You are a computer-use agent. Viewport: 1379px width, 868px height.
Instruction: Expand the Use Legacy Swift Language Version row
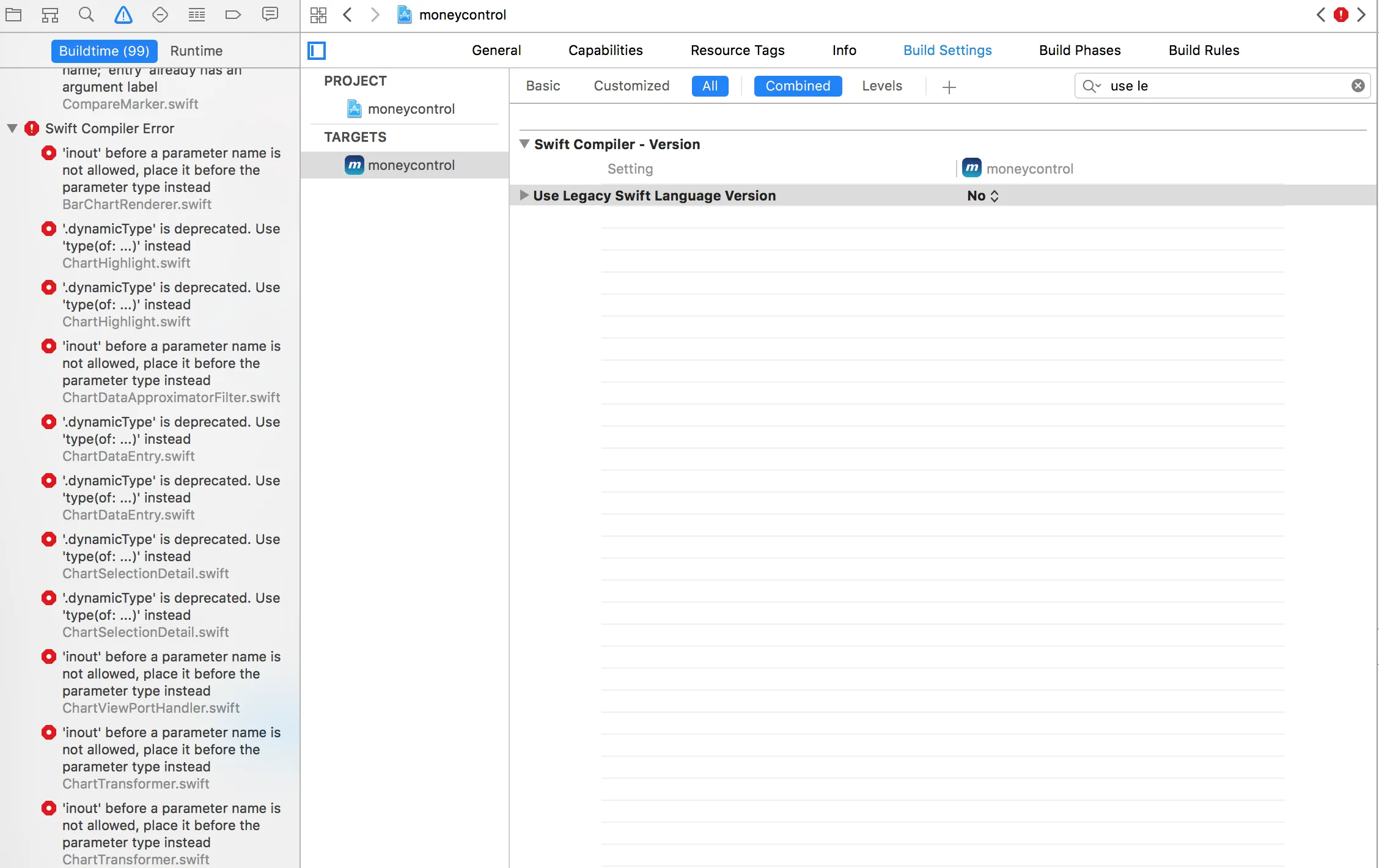click(x=524, y=196)
